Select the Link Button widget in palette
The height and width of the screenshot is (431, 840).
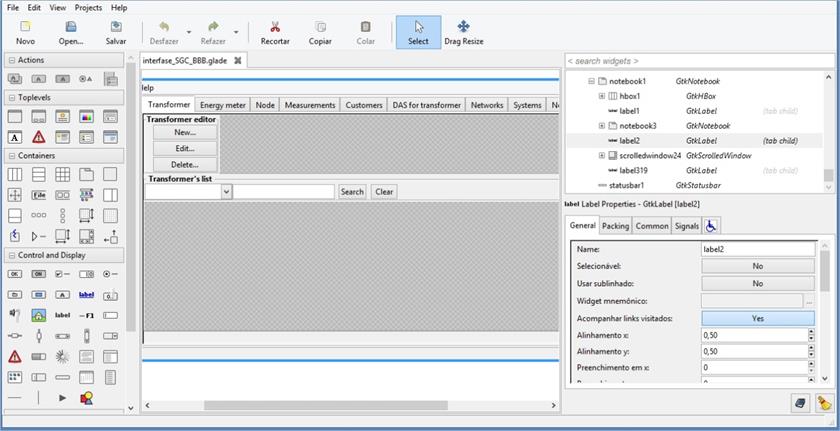pyautogui.click(x=86, y=294)
